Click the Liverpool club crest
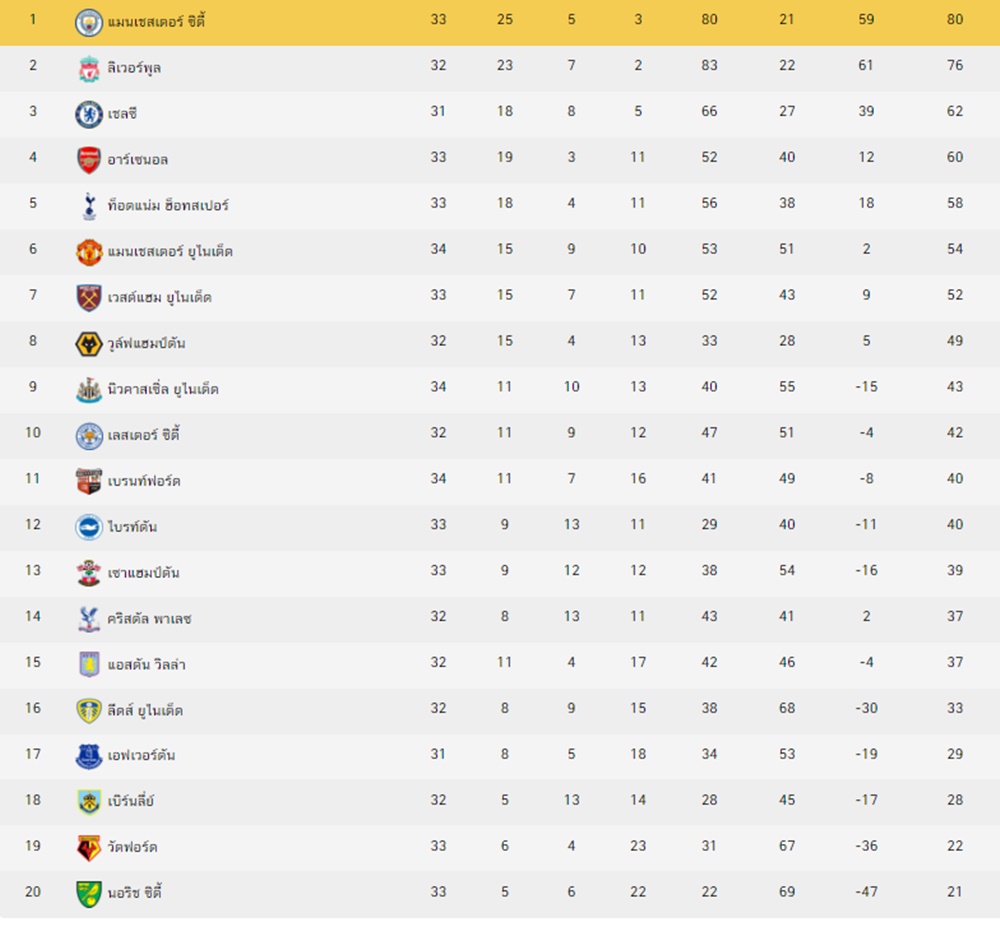The image size is (1000, 926). point(89,68)
